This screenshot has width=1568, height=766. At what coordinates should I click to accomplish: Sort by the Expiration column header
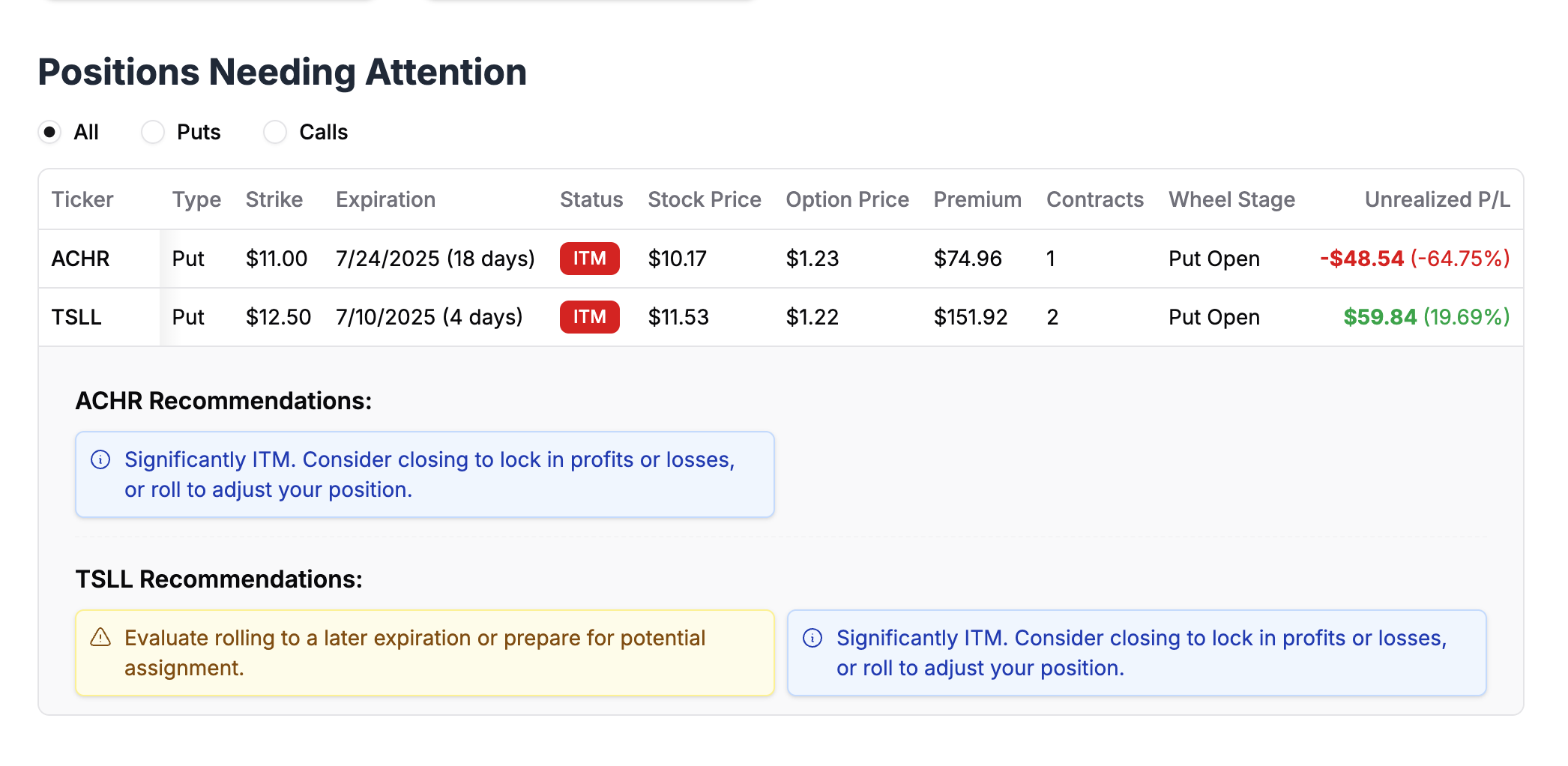click(385, 199)
